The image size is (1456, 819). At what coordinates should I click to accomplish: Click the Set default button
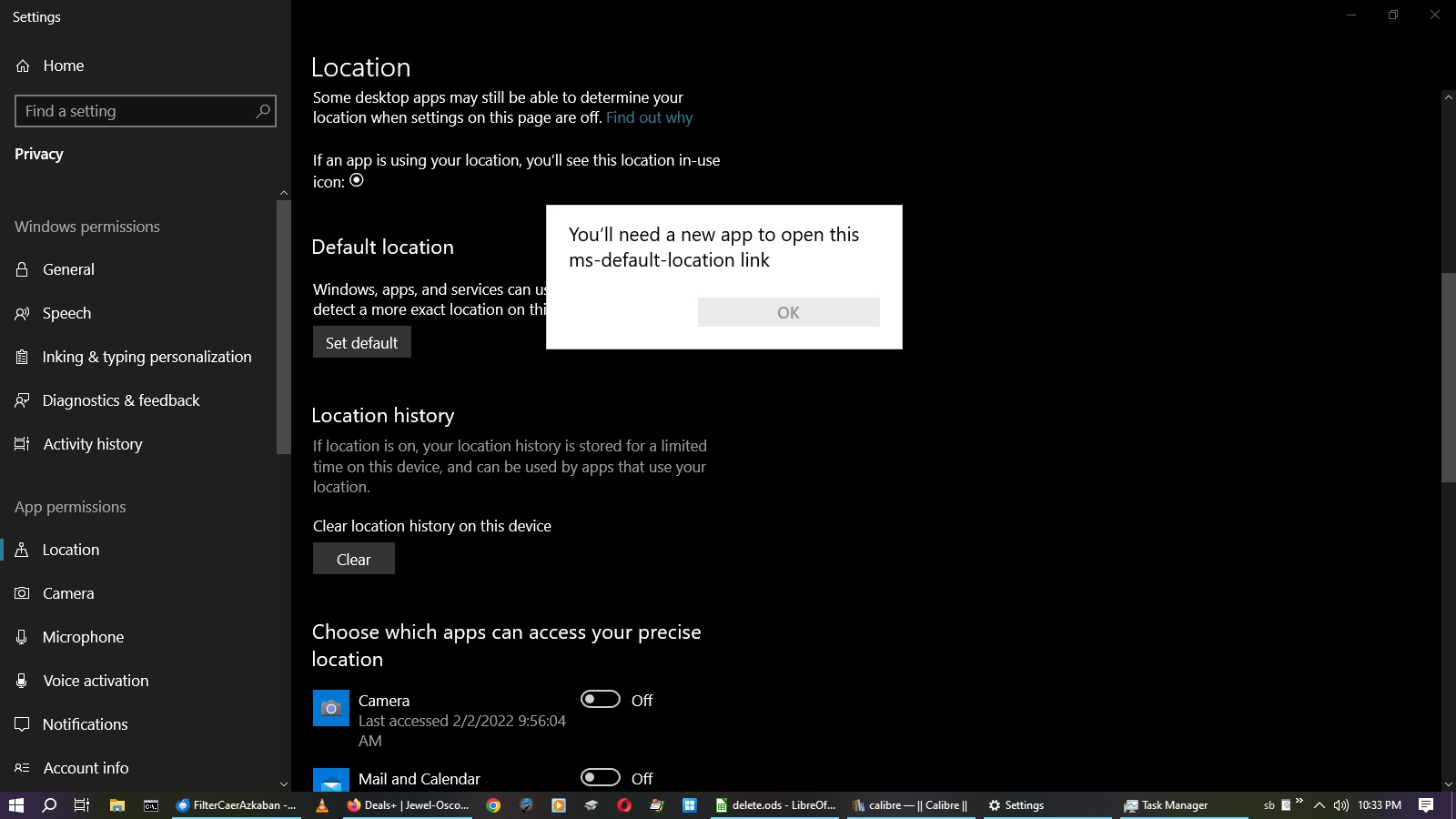[x=362, y=342]
